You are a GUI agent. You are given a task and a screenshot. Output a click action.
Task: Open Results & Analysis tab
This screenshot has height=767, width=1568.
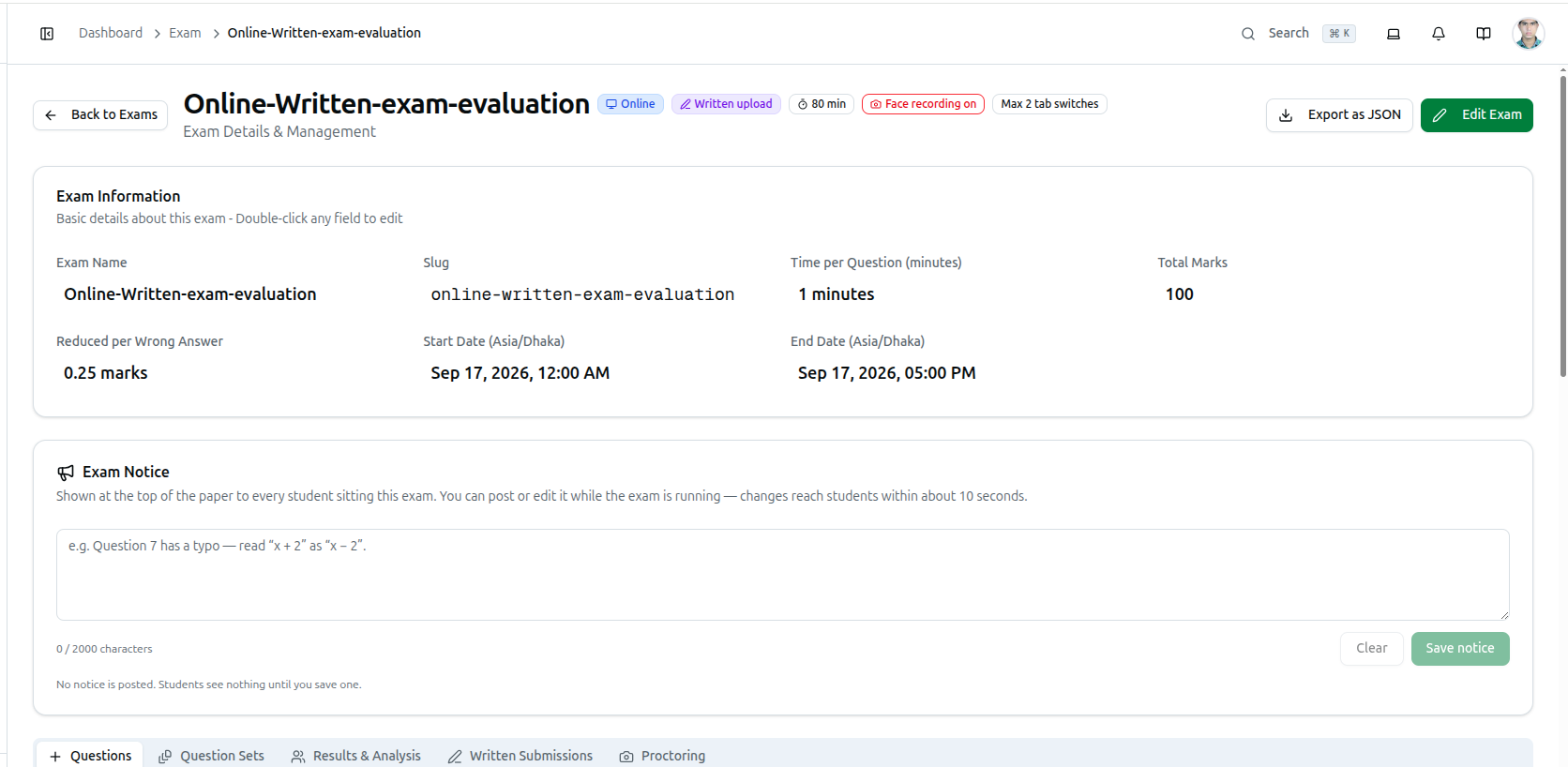[355, 756]
